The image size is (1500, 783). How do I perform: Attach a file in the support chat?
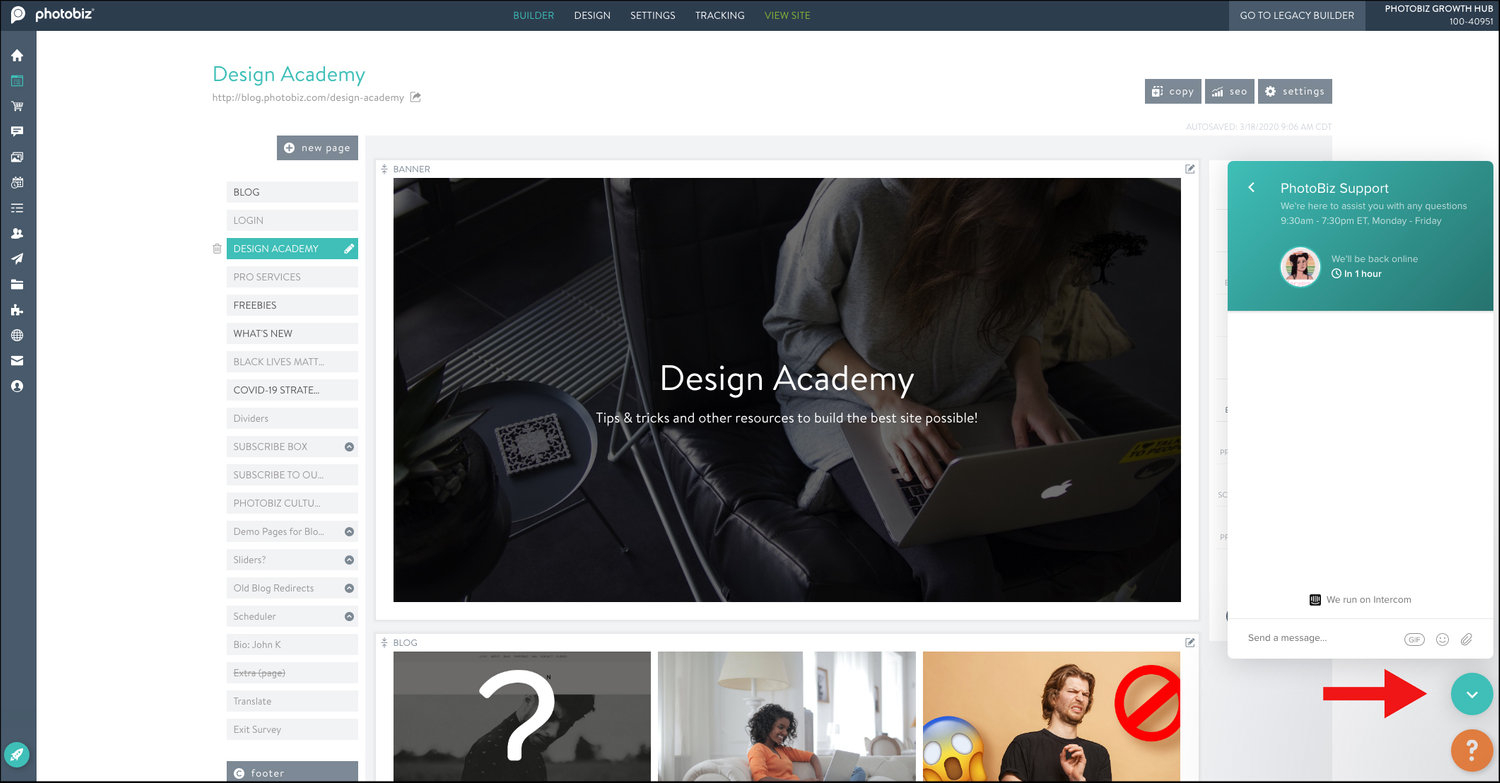pyautogui.click(x=1467, y=639)
